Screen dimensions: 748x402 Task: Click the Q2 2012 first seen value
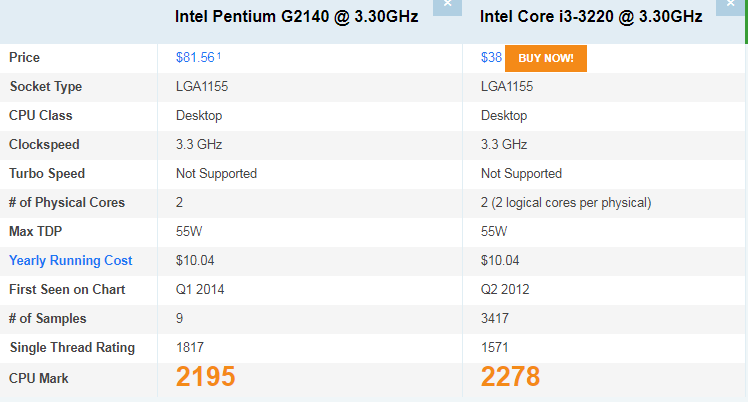coord(505,289)
